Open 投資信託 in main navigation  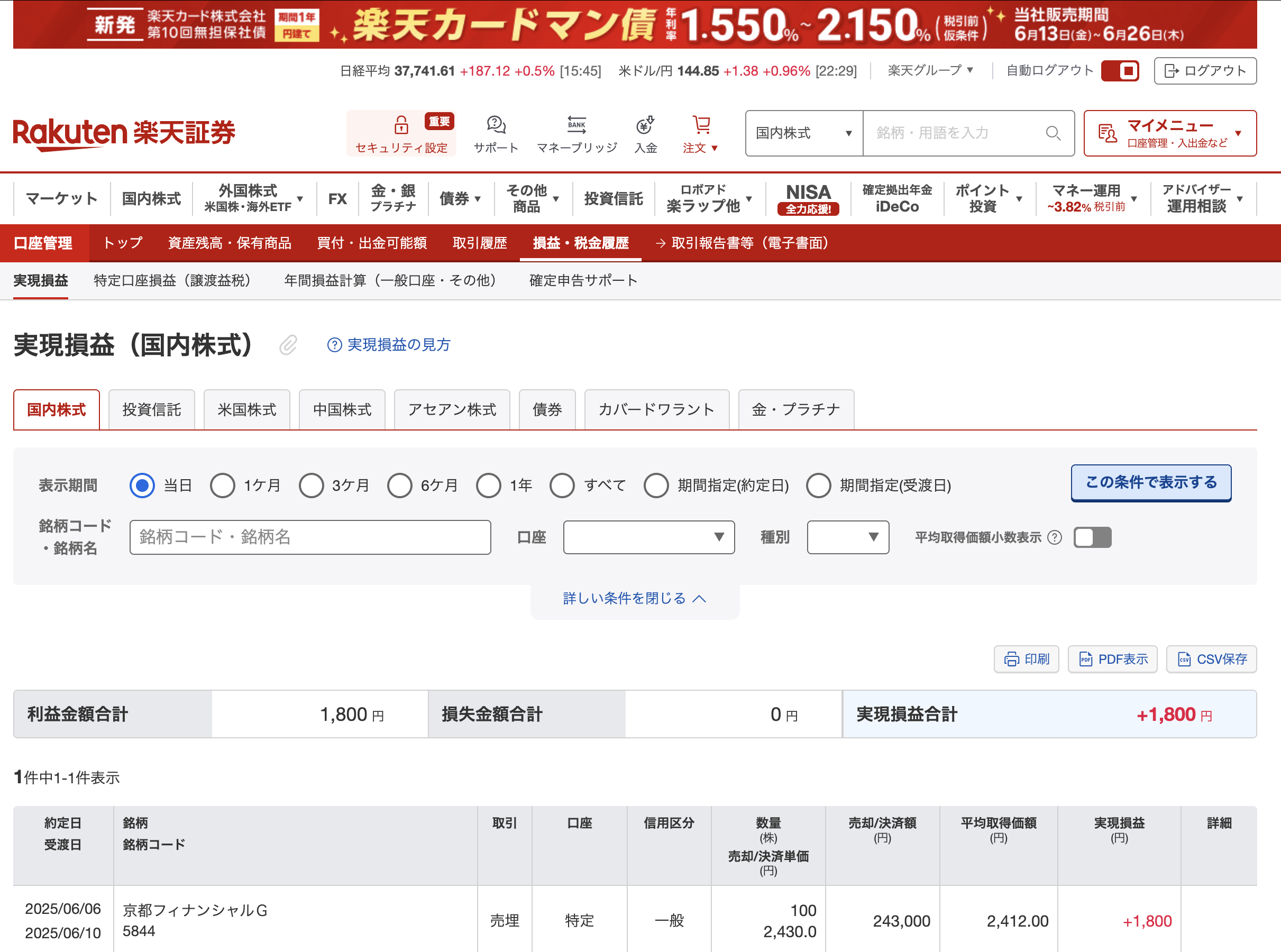coord(614,199)
